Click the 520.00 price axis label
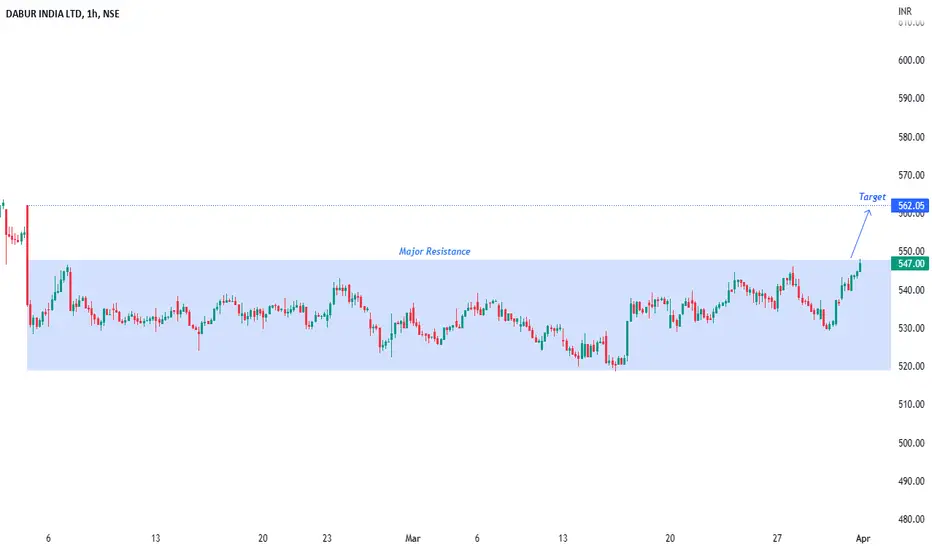 tap(910, 366)
